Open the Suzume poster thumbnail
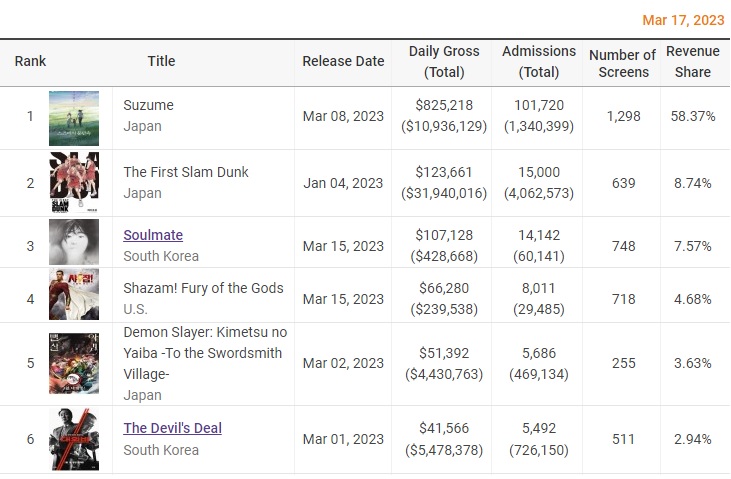The image size is (731, 479). coord(74,117)
